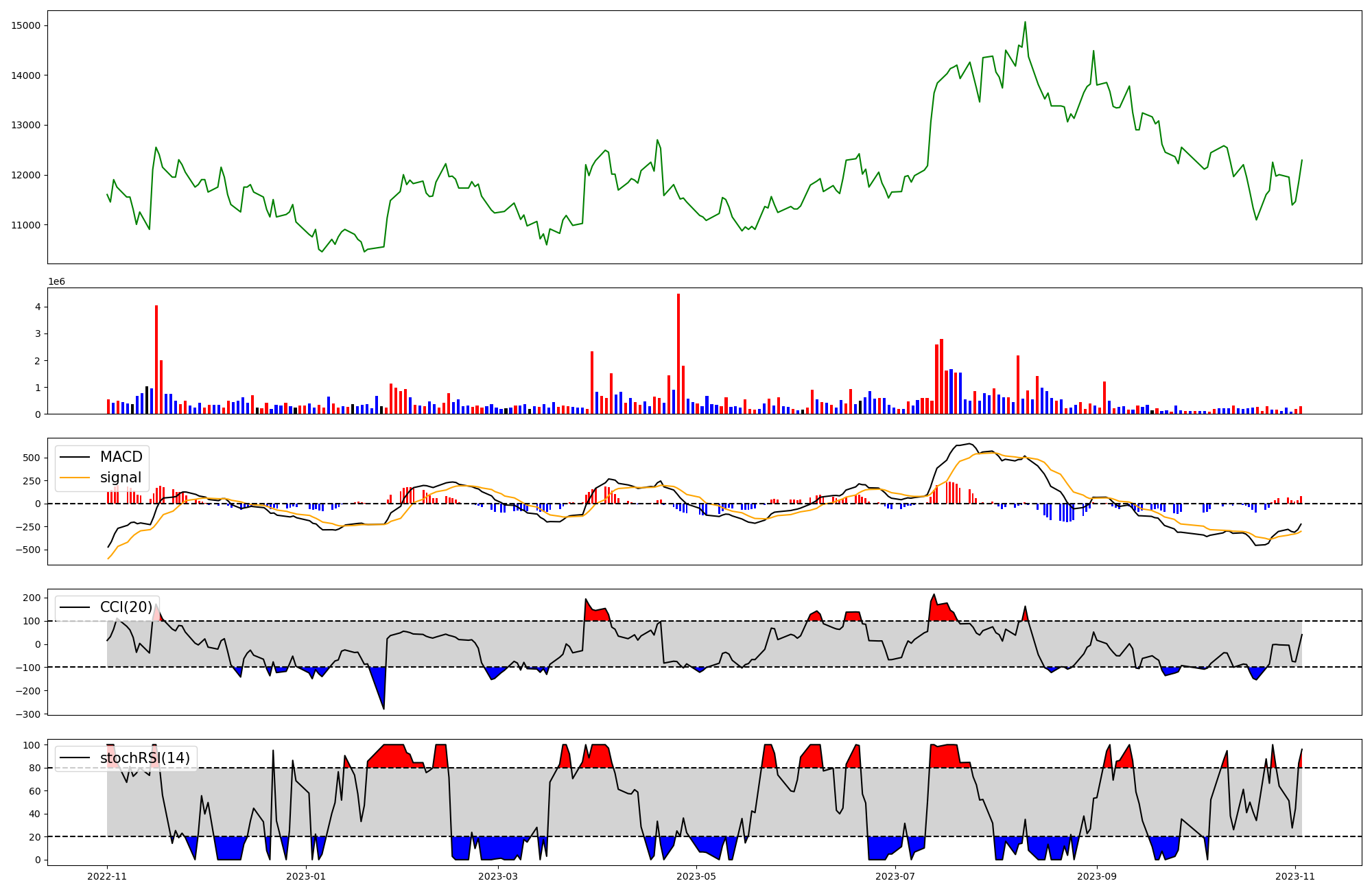
Task: Click the highest peak of the green price line
Action: pos(1025,23)
